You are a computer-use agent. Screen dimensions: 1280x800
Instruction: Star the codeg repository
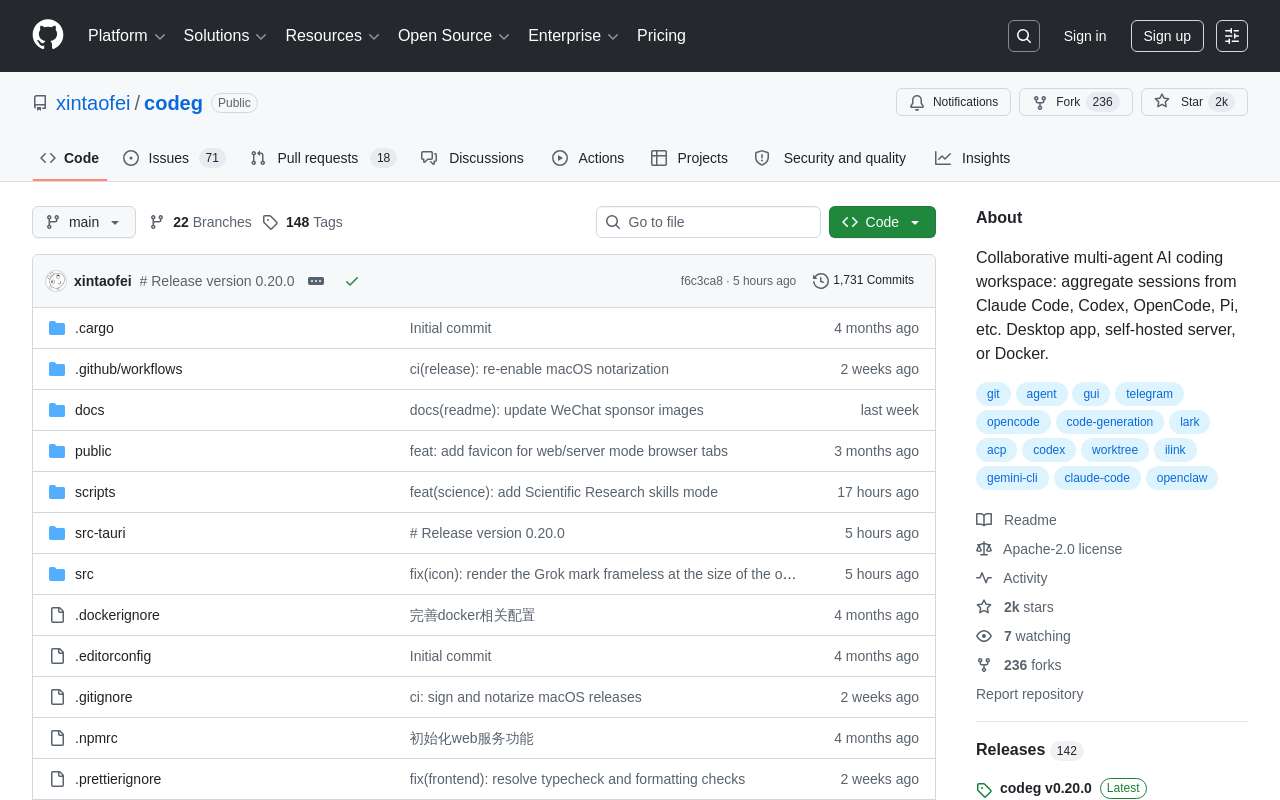[x=1194, y=102]
